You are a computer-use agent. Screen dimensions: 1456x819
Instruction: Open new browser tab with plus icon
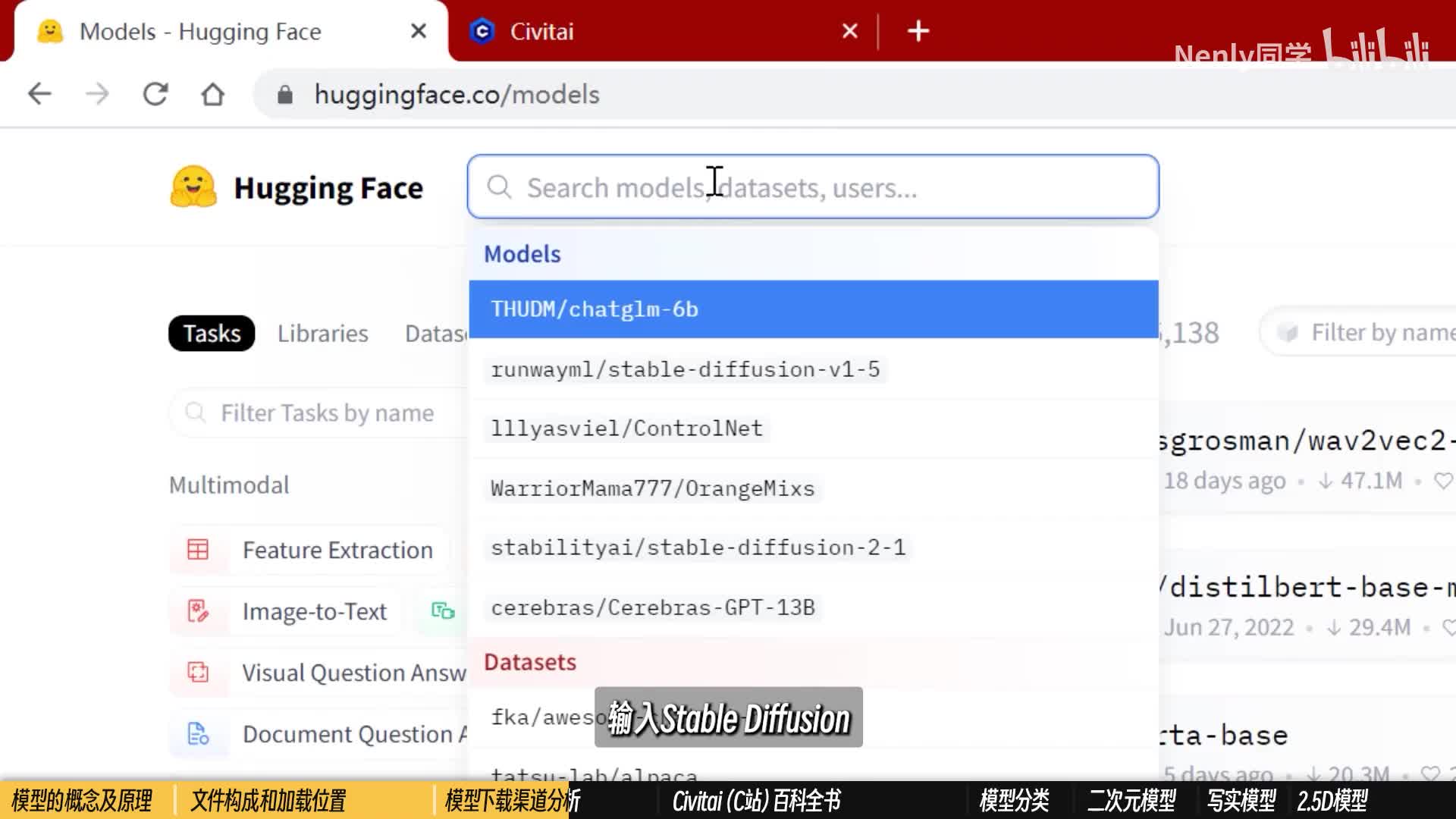click(x=918, y=31)
